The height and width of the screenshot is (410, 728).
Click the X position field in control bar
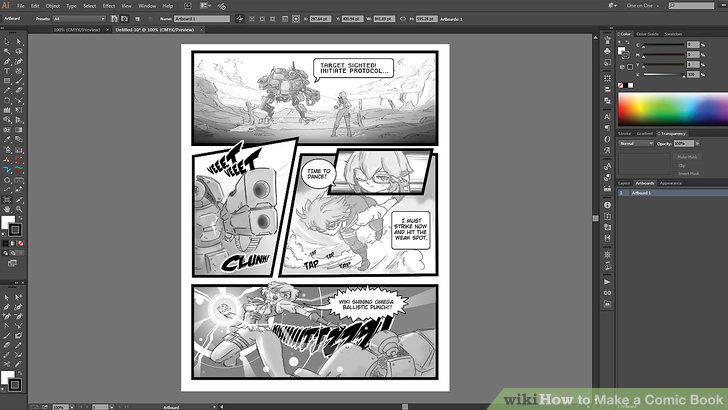pyautogui.click(x=320, y=19)
